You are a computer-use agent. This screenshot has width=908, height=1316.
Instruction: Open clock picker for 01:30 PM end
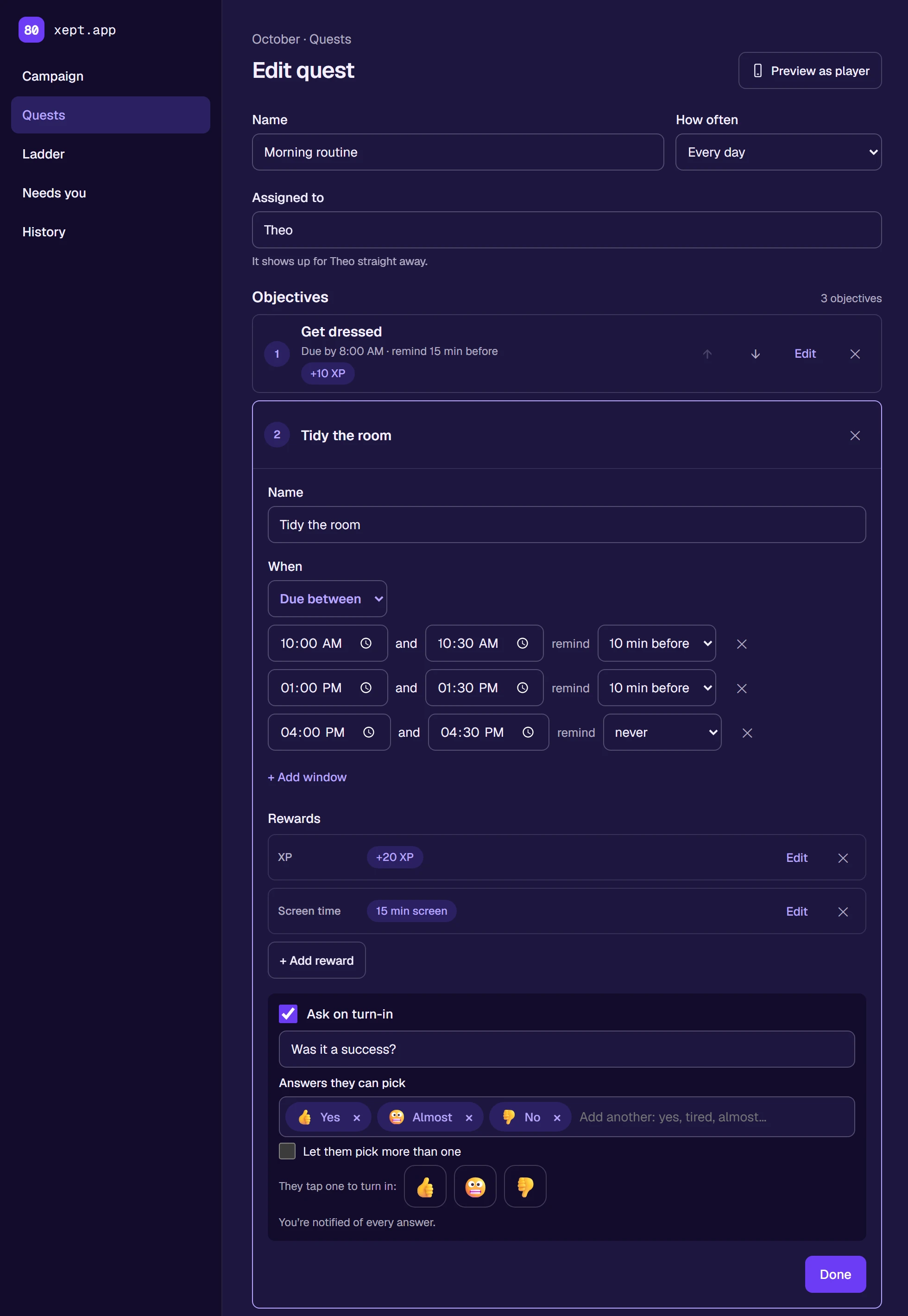click(522, 688)
